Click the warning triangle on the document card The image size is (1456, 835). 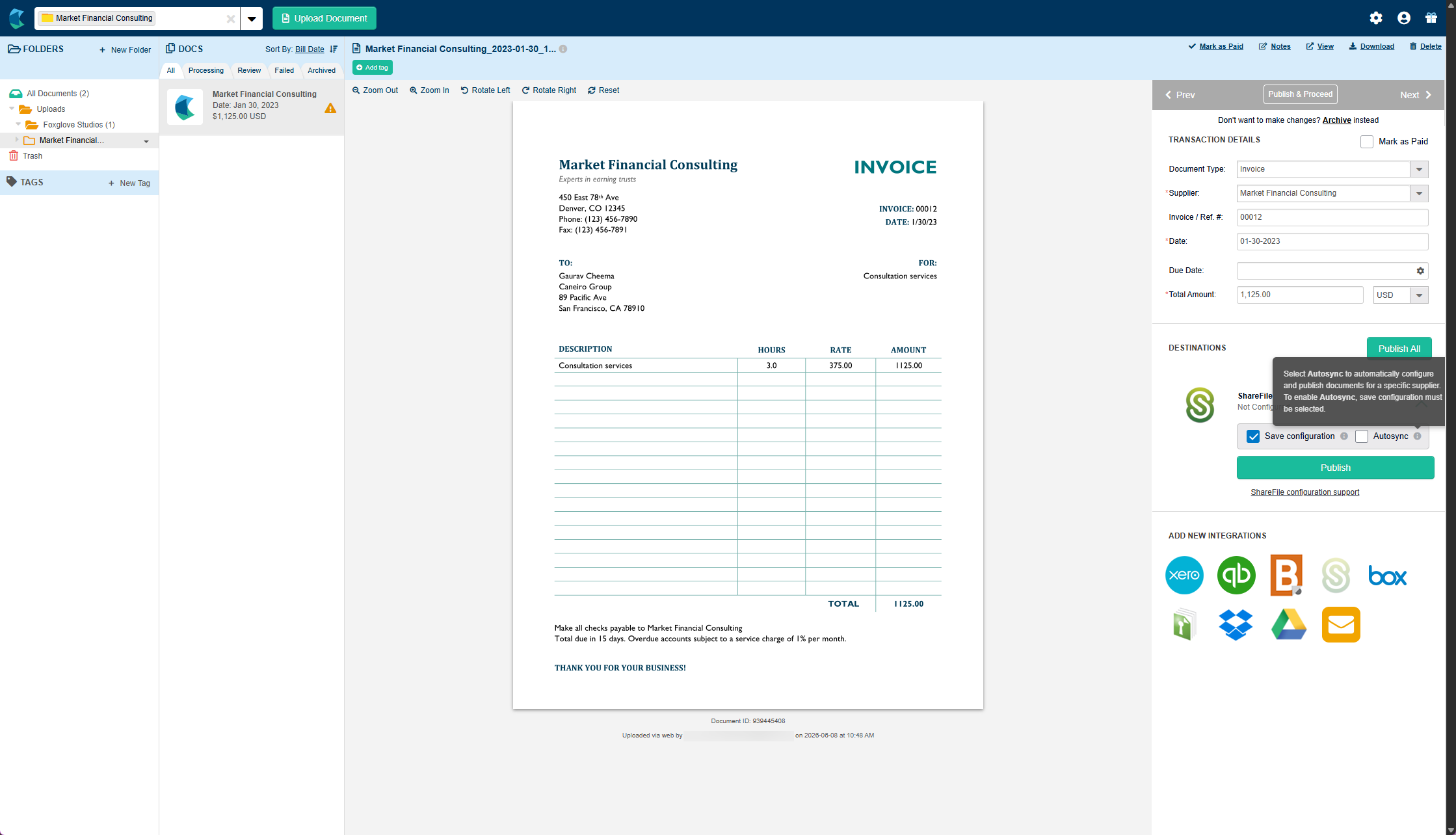pyautogui.click(x=330, y=109)
